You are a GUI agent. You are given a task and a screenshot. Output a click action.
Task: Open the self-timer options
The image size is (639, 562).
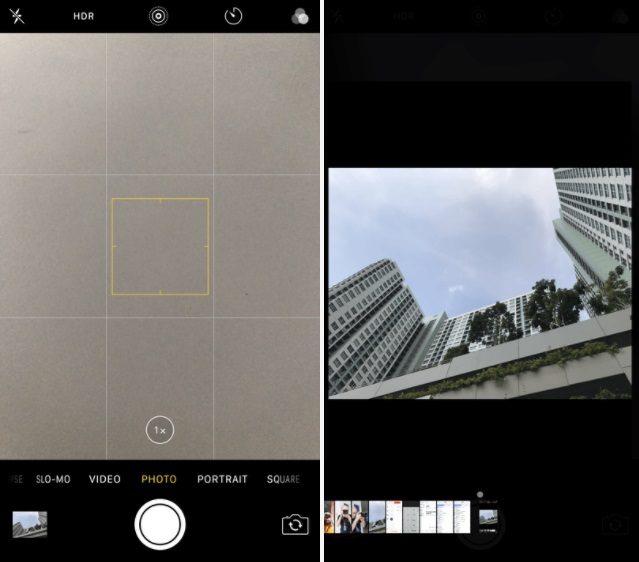pyautogui.click(x=233, y=16)
